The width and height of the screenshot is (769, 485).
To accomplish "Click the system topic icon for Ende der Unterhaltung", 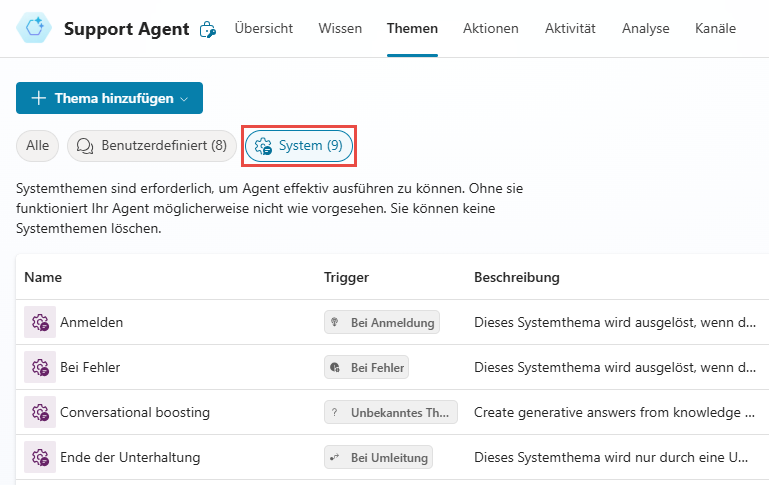I will (x=40, y=458).
